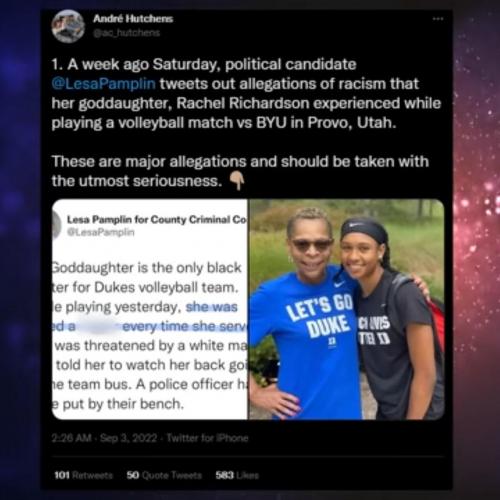
Task: Click the highlighted 'she was' text
Action: point(211,307)
